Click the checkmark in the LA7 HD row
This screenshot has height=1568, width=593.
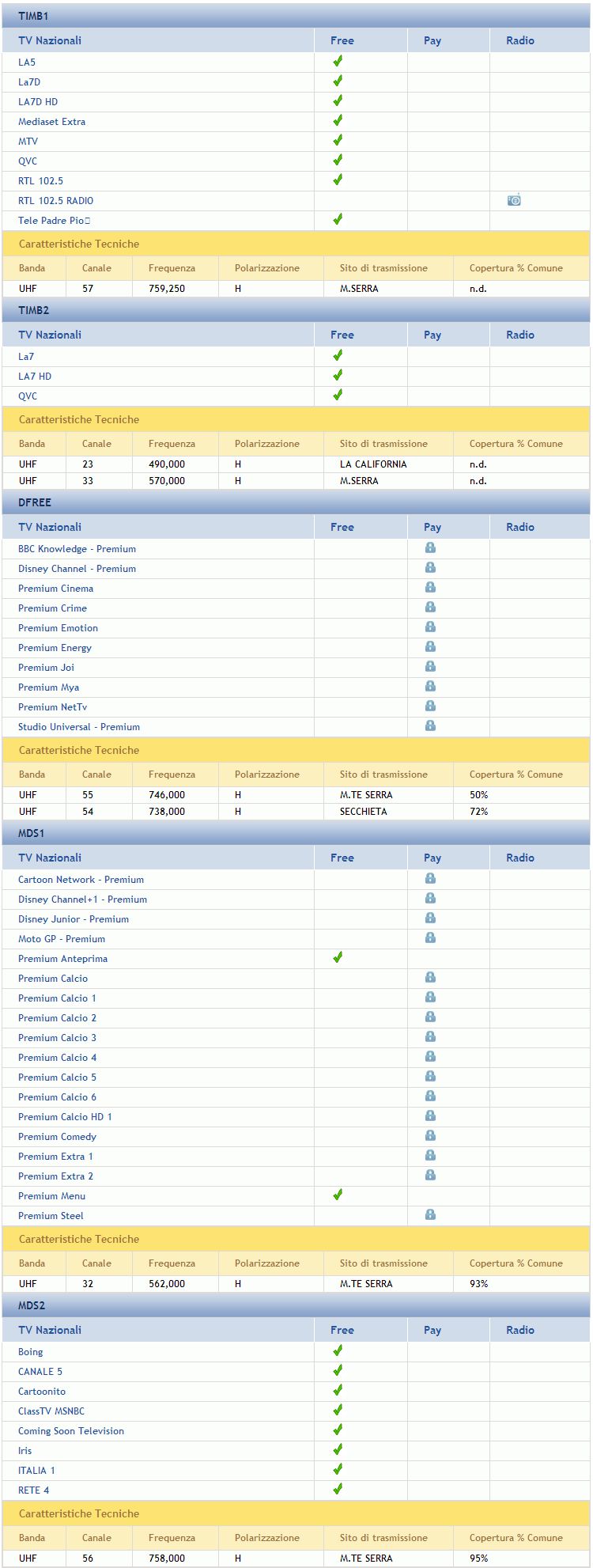(x=338, y=375)
